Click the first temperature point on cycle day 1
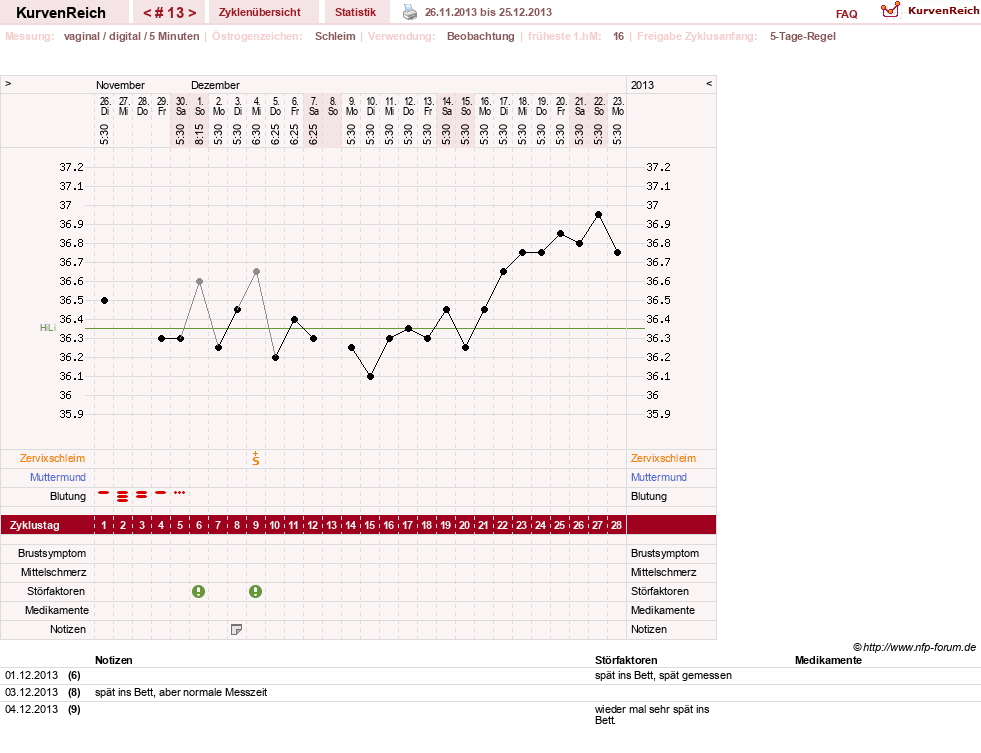This screenshot has width=981, height=753. point(104,300)
